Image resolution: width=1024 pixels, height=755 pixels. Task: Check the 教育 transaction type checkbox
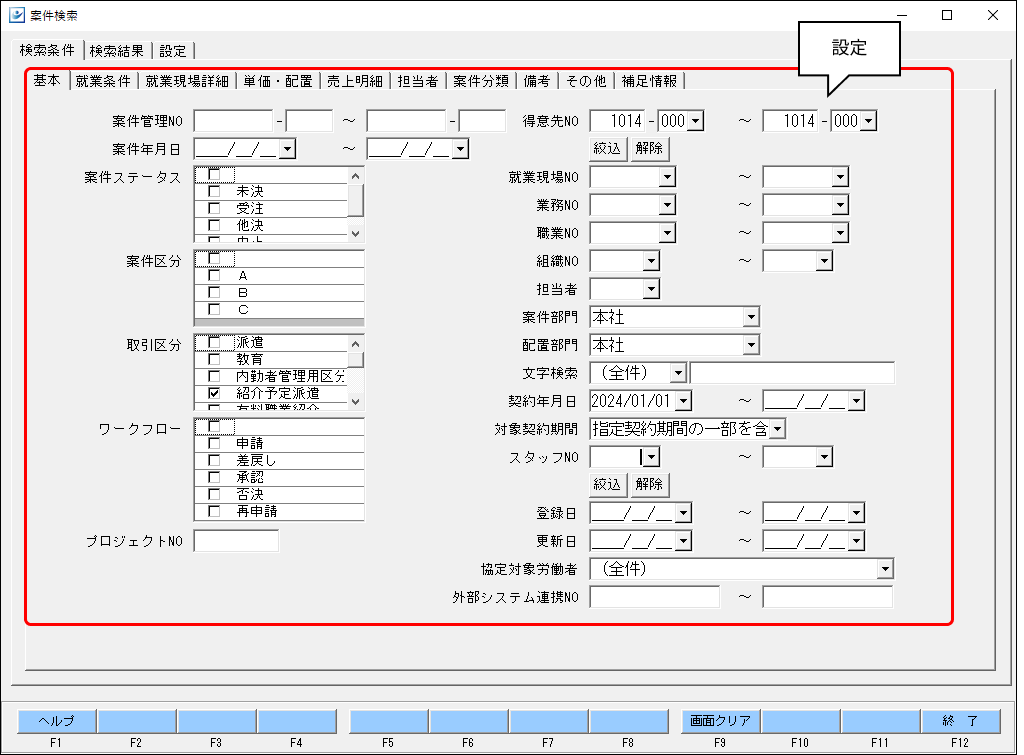[214, 359]
